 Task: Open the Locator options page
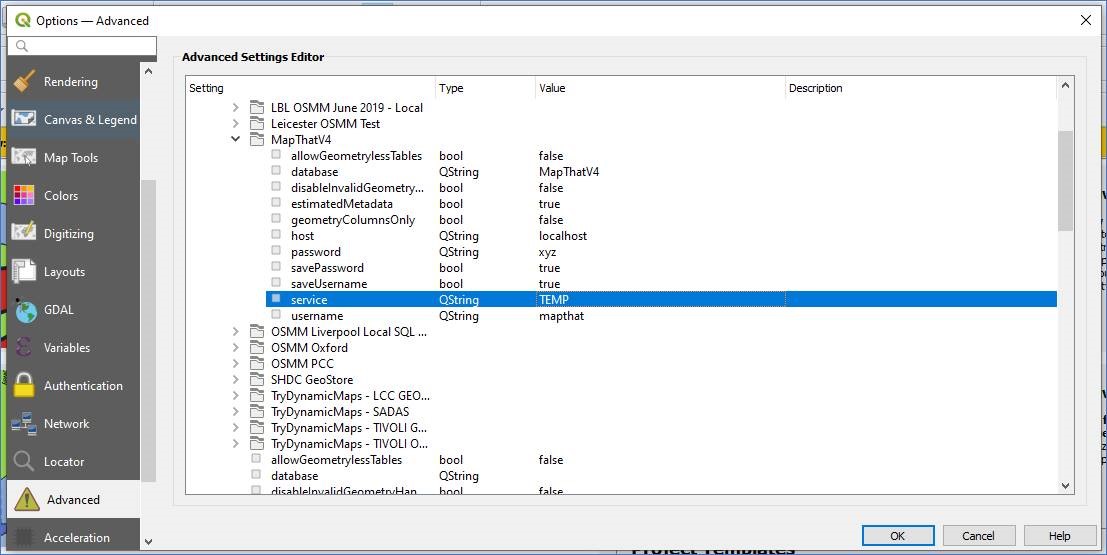click(73, 462)
